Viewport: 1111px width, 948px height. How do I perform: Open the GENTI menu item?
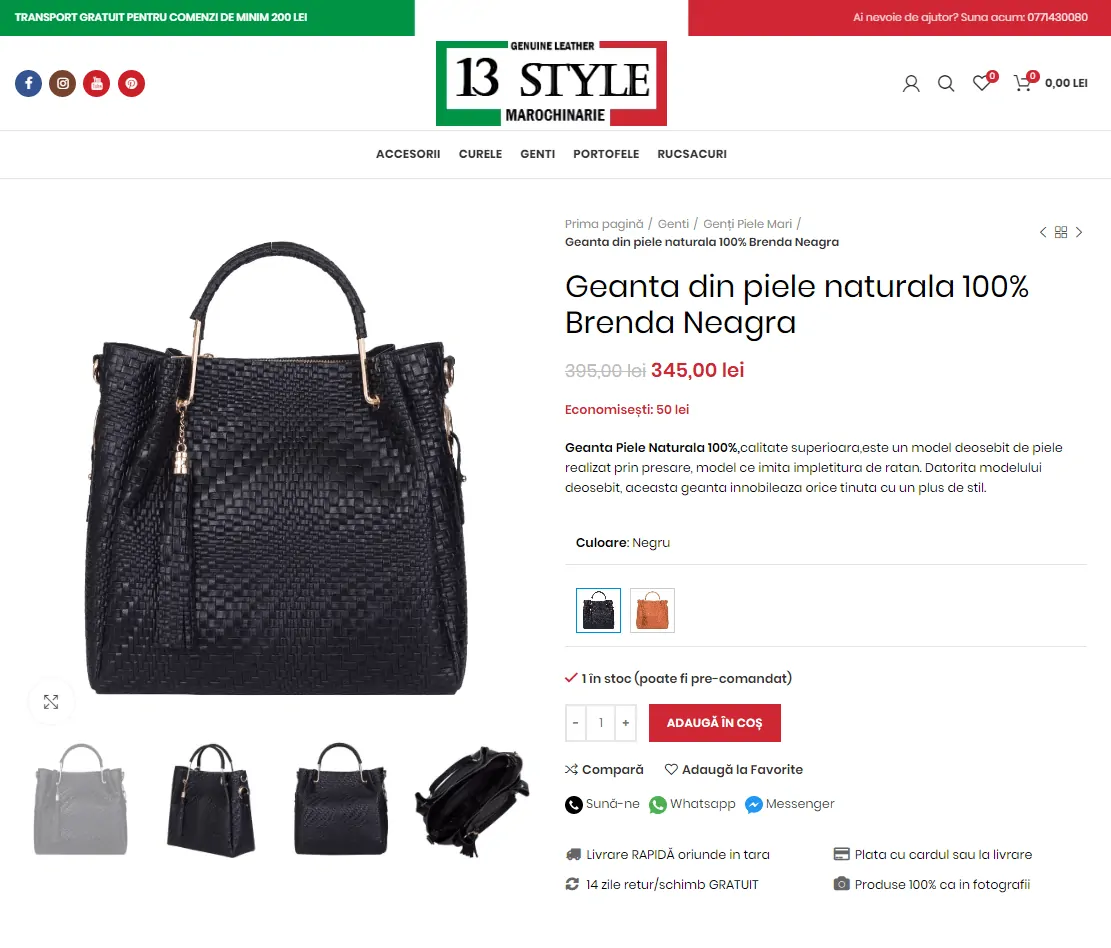(538, 154)
